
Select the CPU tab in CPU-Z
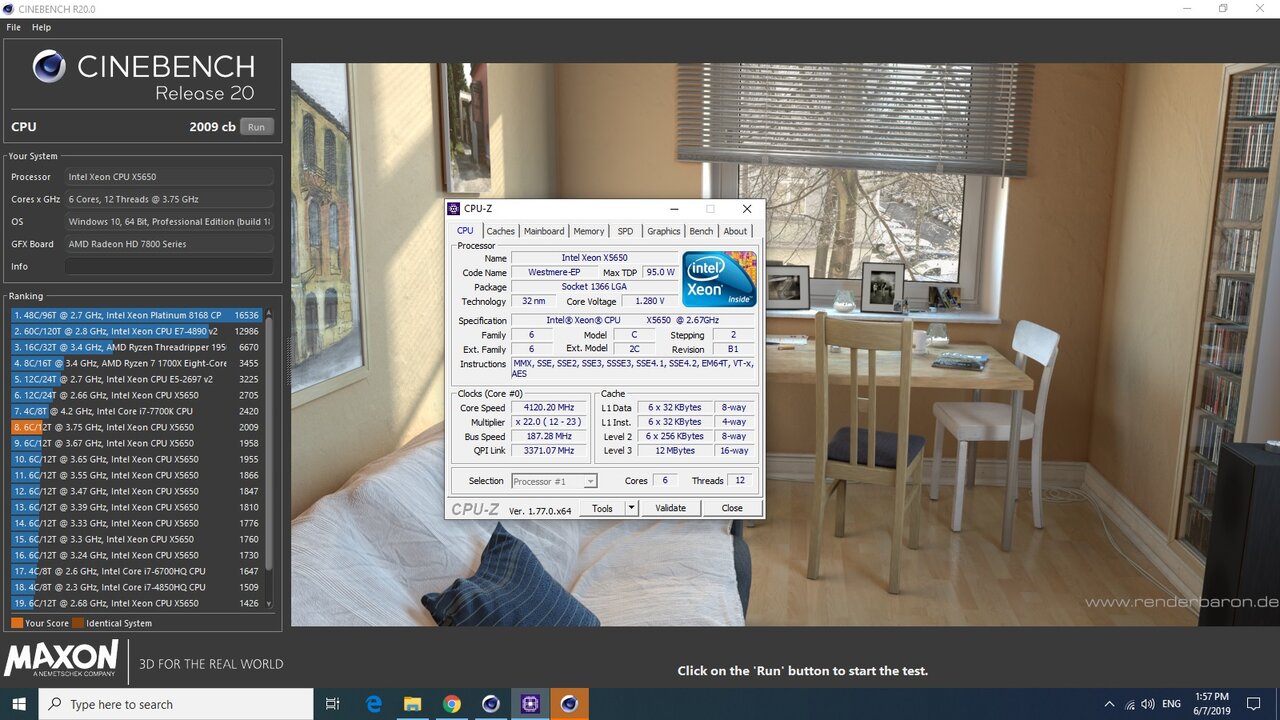coord(465,230)
